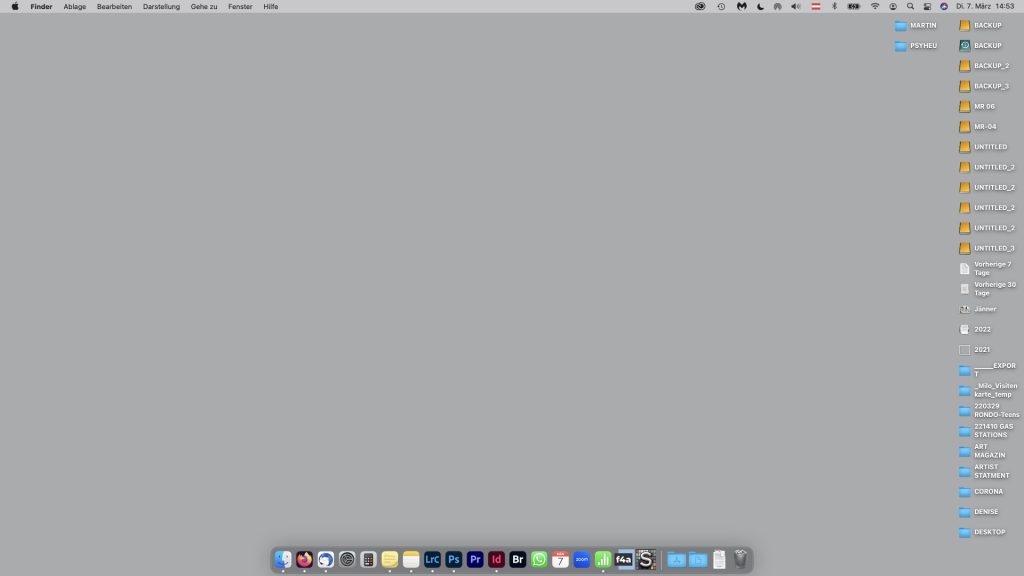The height and width of the screenshot is (576, 1024).
Task: Open Firefox from the Dock
Action: pos(304,560)
